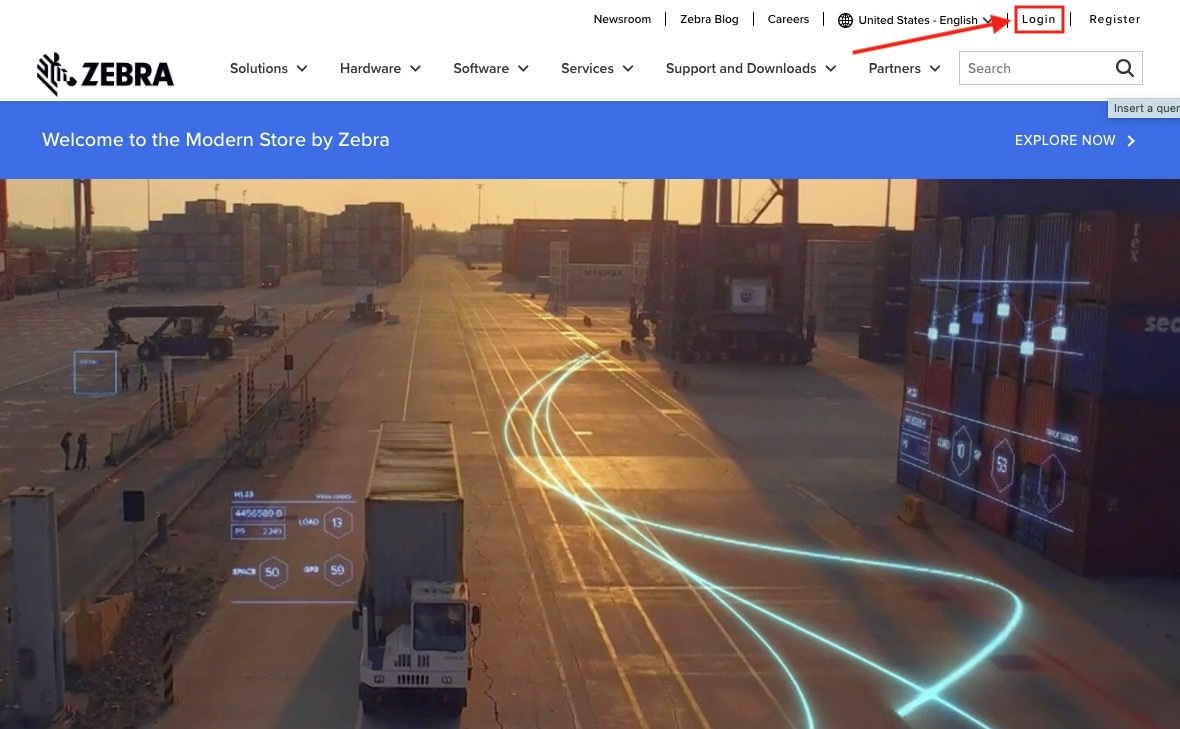The width and height of the screenshot is (1180, 729).
Task: Click the Register link
Action: click(x=1114, y=19)
